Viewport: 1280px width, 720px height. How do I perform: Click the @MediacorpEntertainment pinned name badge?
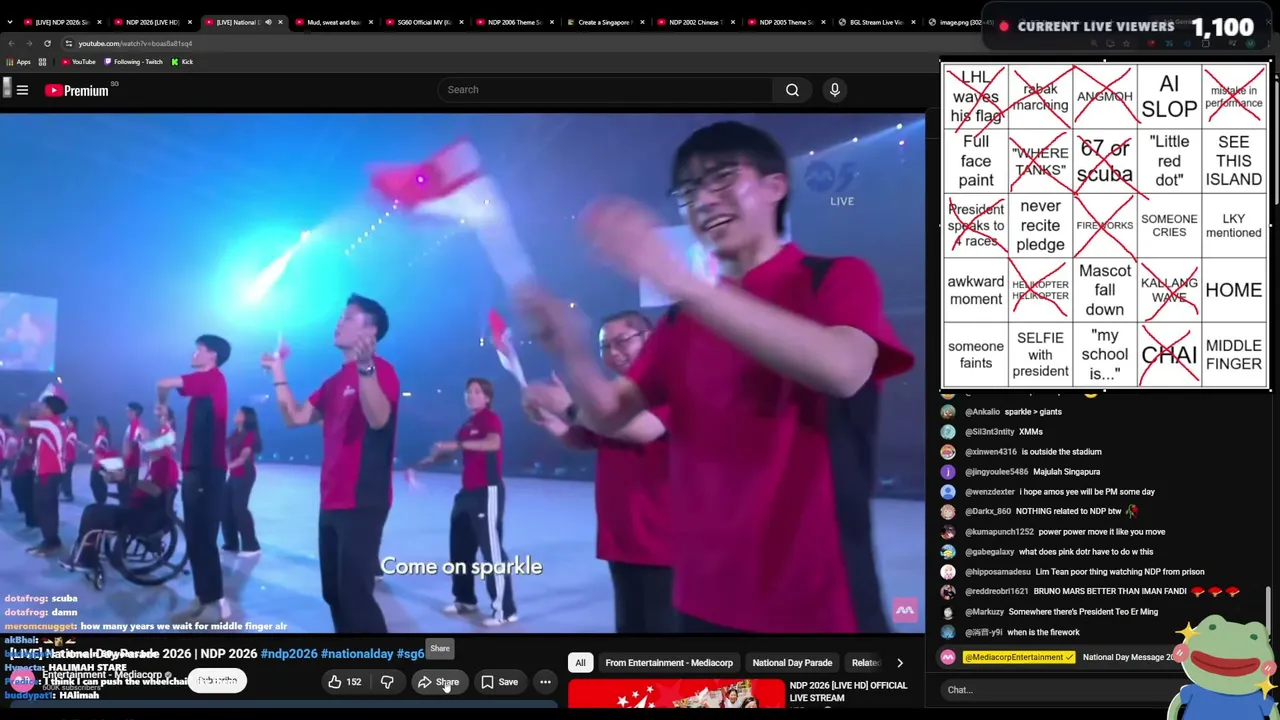1019,657
